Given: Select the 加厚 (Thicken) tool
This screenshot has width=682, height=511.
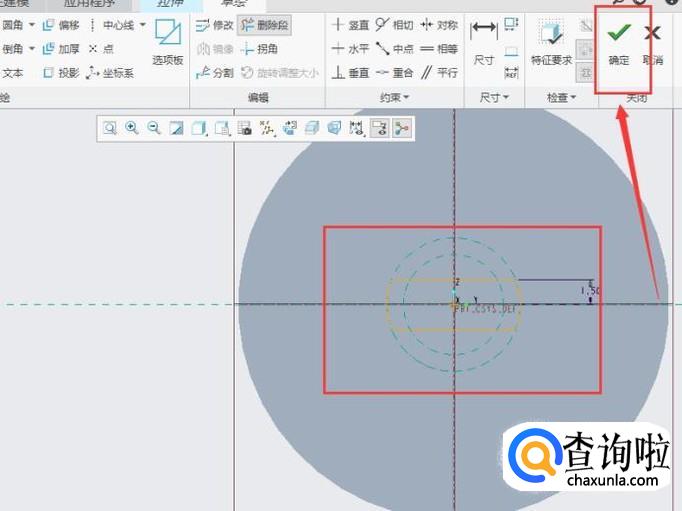Looking at the screenshot, I should pos(61,49).
